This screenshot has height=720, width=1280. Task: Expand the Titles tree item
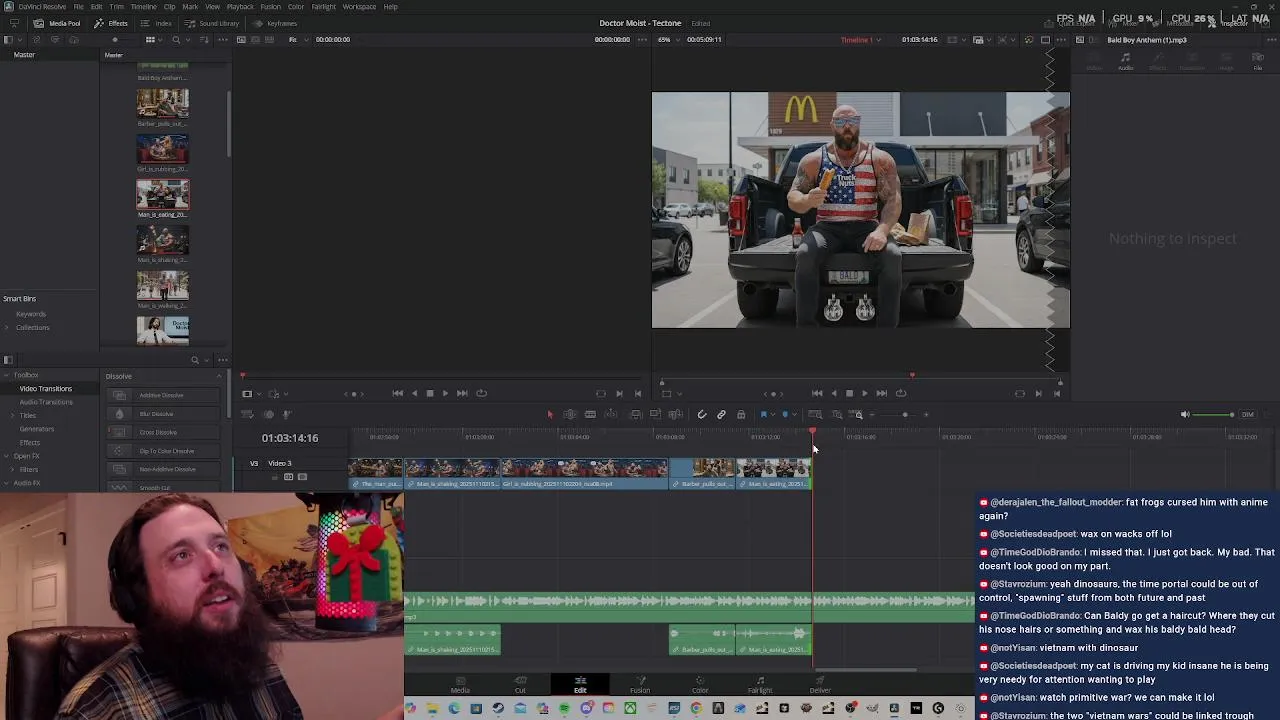(12, 415)
